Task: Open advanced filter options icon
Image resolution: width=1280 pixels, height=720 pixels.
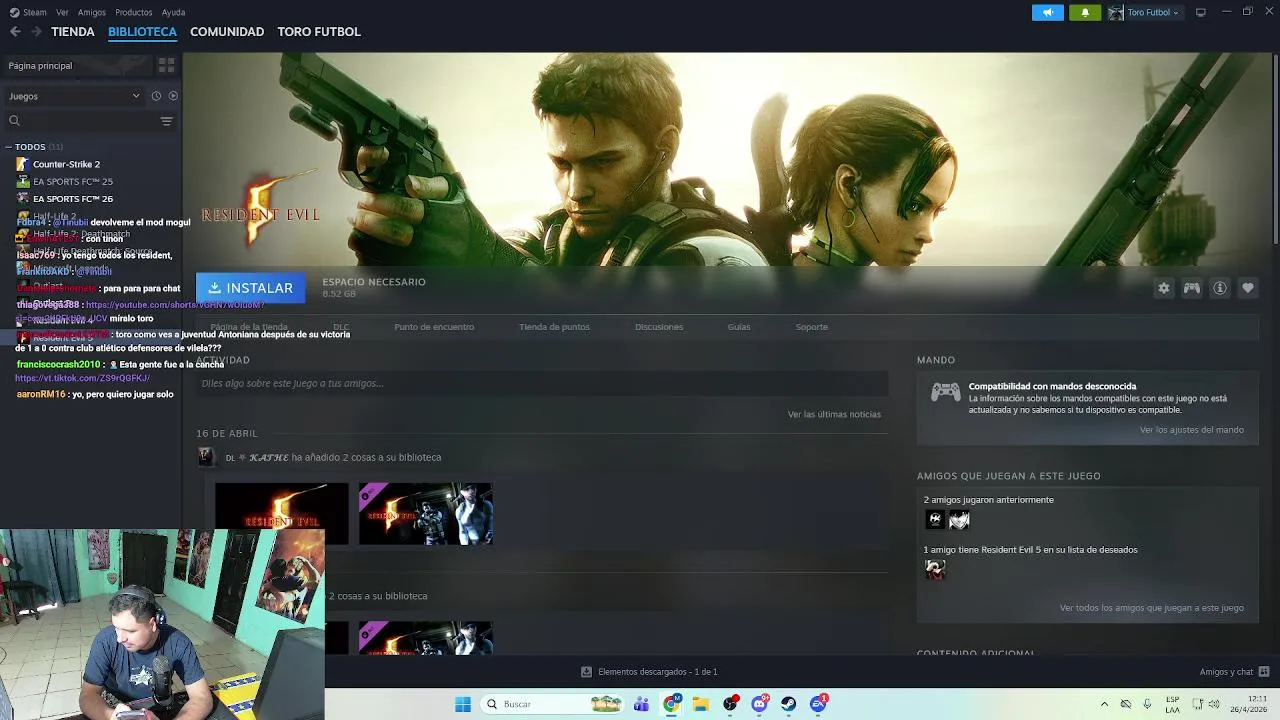Action: tap(167, 121)
